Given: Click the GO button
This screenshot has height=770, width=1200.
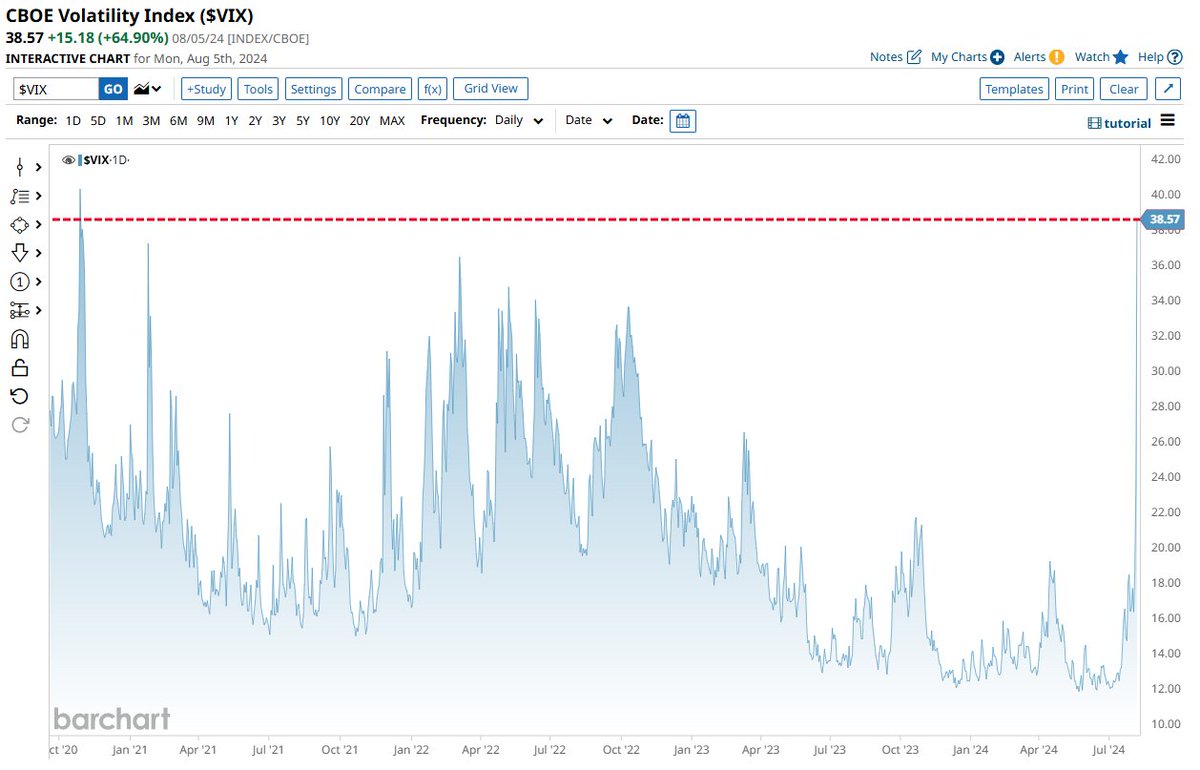Looking at the screenshot, I should click(113, 89).
